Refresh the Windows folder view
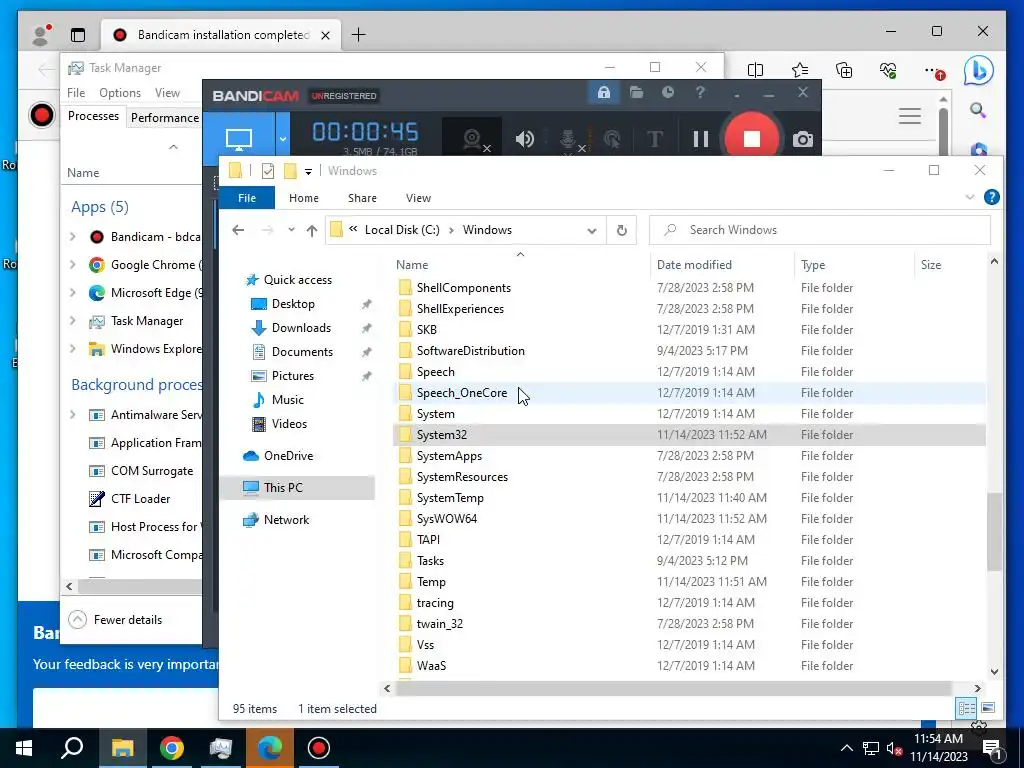Viewport: 1024px width, 768px height. point(621,230)
